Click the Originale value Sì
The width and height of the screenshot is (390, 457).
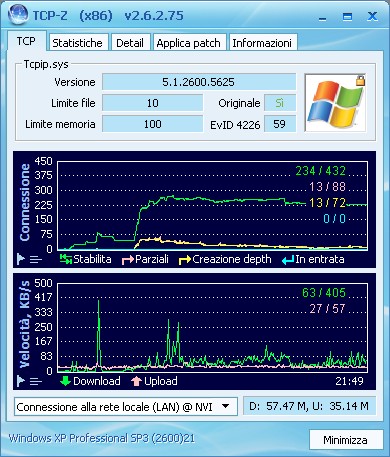(280, 103)
